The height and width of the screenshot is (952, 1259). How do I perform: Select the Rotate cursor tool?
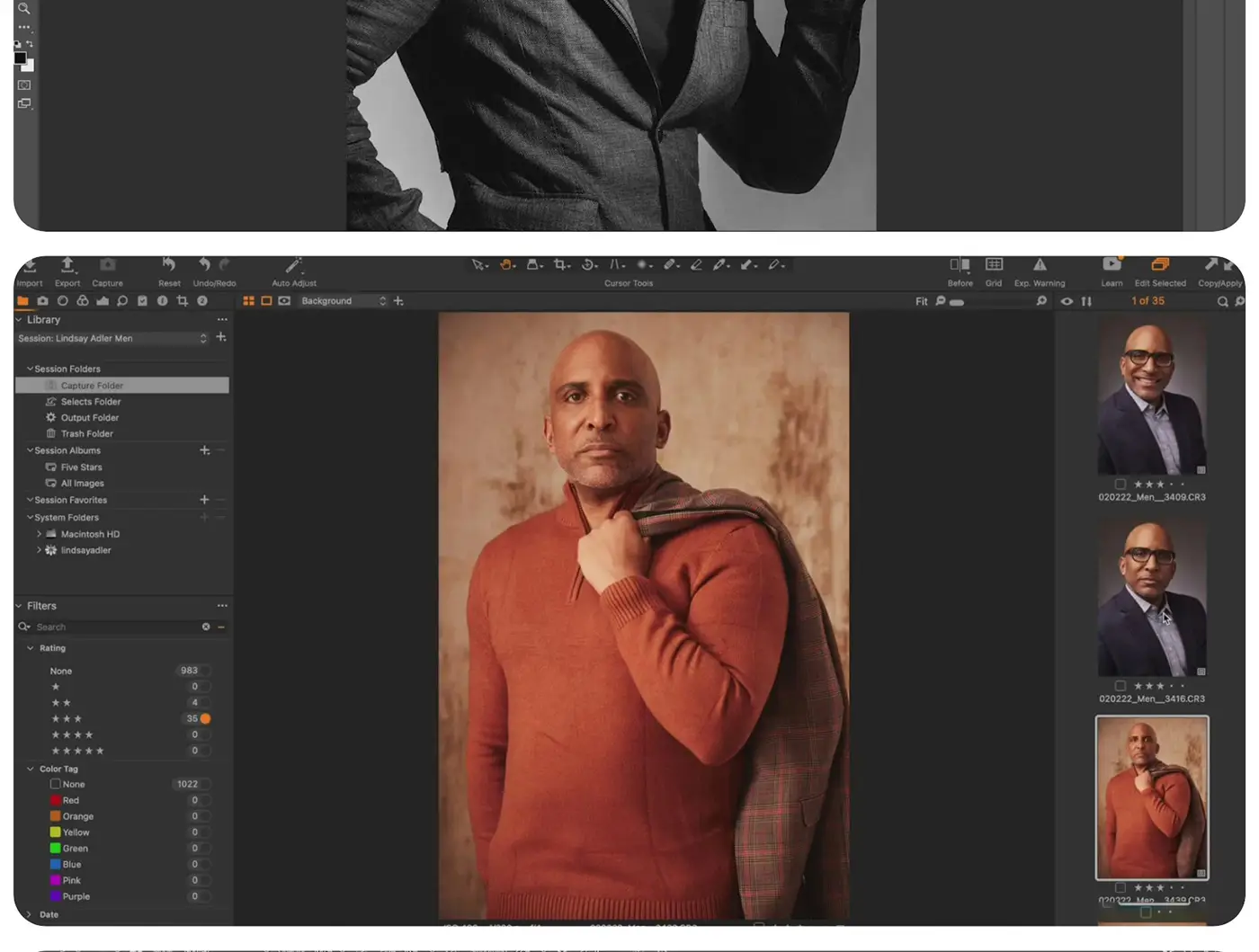pos(589,264)
